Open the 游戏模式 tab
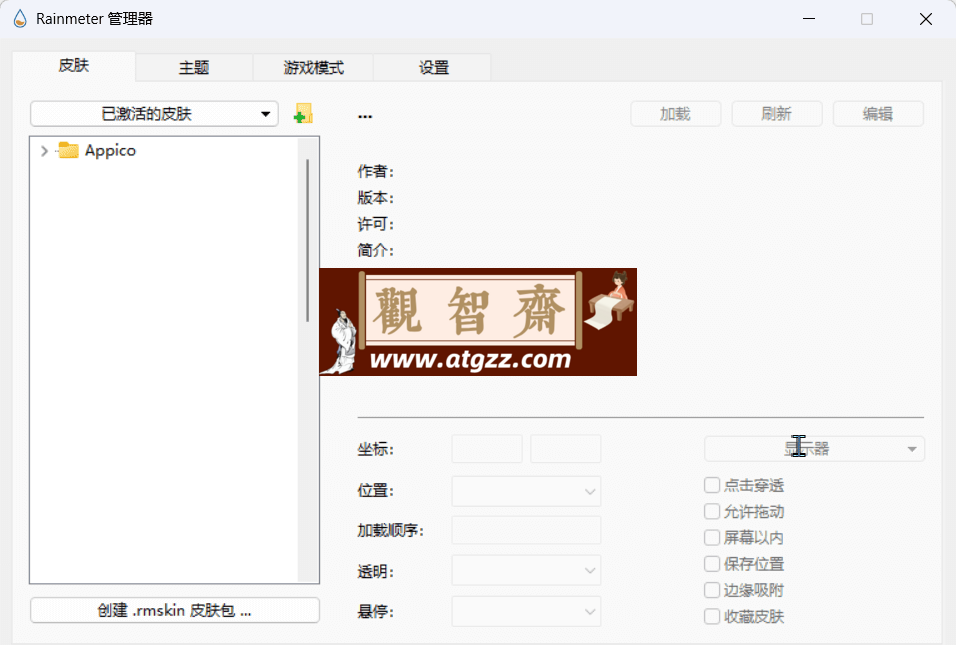Viewport: 956px width, 645px height. [x=313, y=68]
